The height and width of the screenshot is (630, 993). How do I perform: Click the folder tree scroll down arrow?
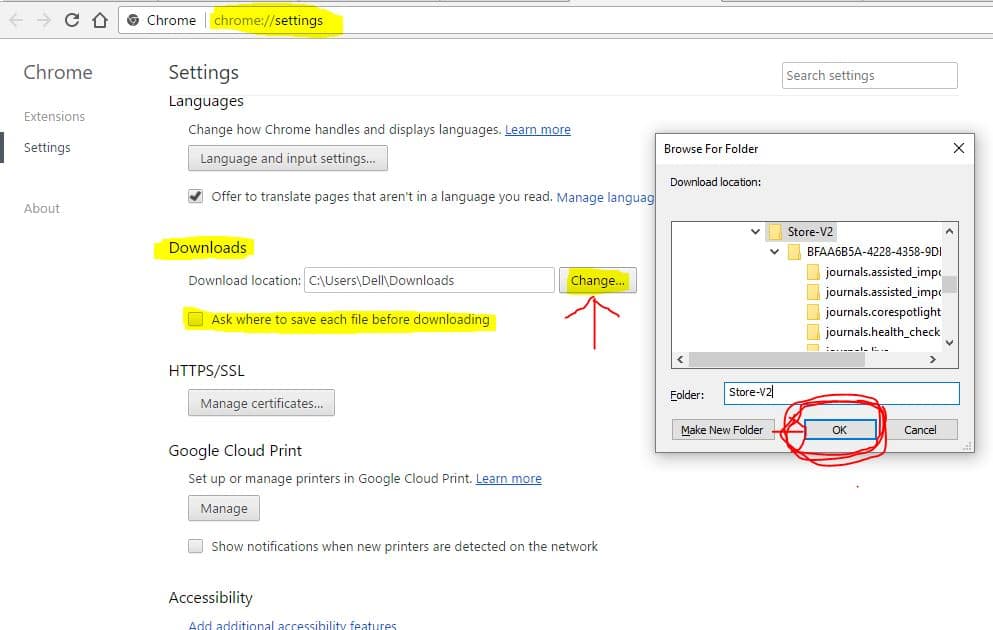point(949,343)
